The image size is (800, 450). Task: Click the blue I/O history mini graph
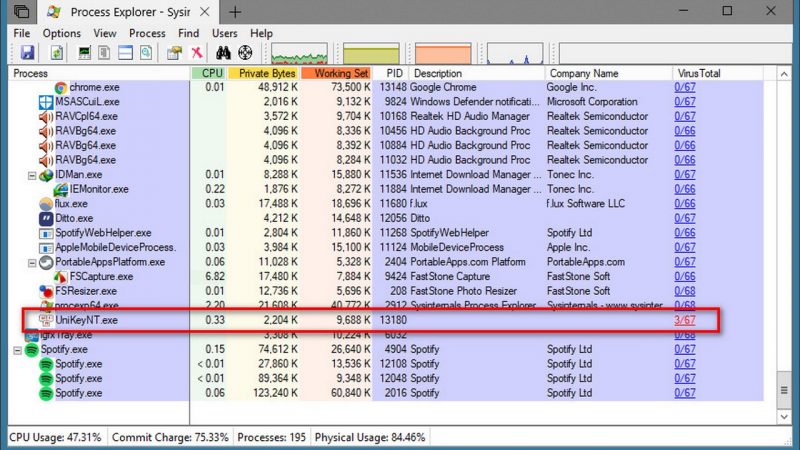click(x=515, y=54)
